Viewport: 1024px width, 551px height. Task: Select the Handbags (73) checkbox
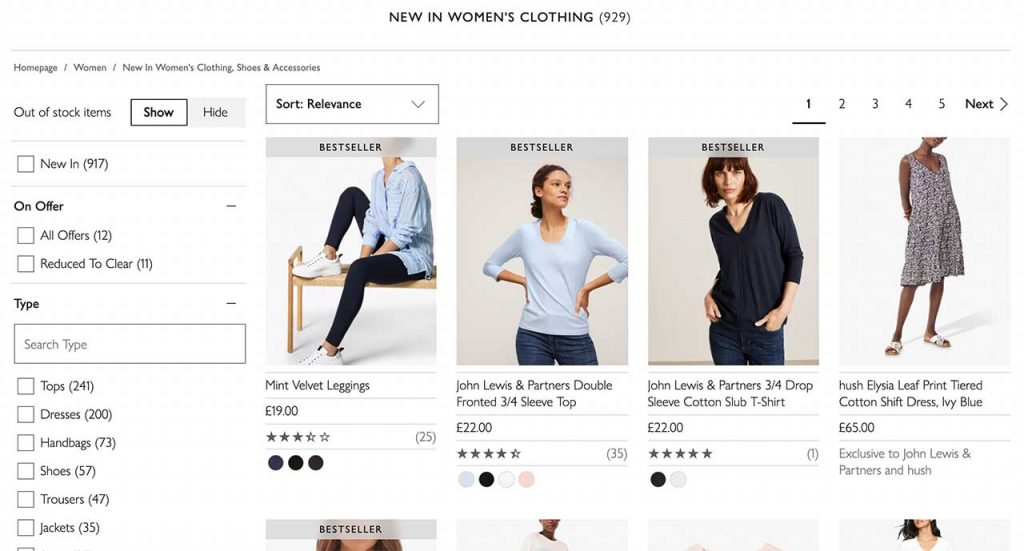[25, 443]
